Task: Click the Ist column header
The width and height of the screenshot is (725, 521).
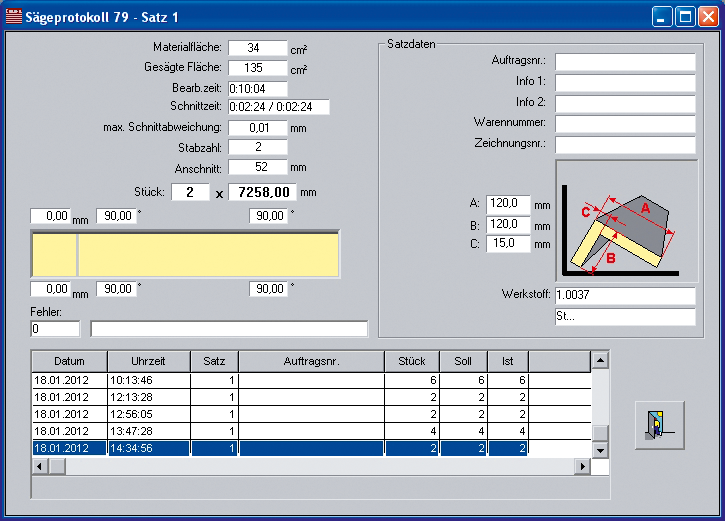Action: coord(508,361)
